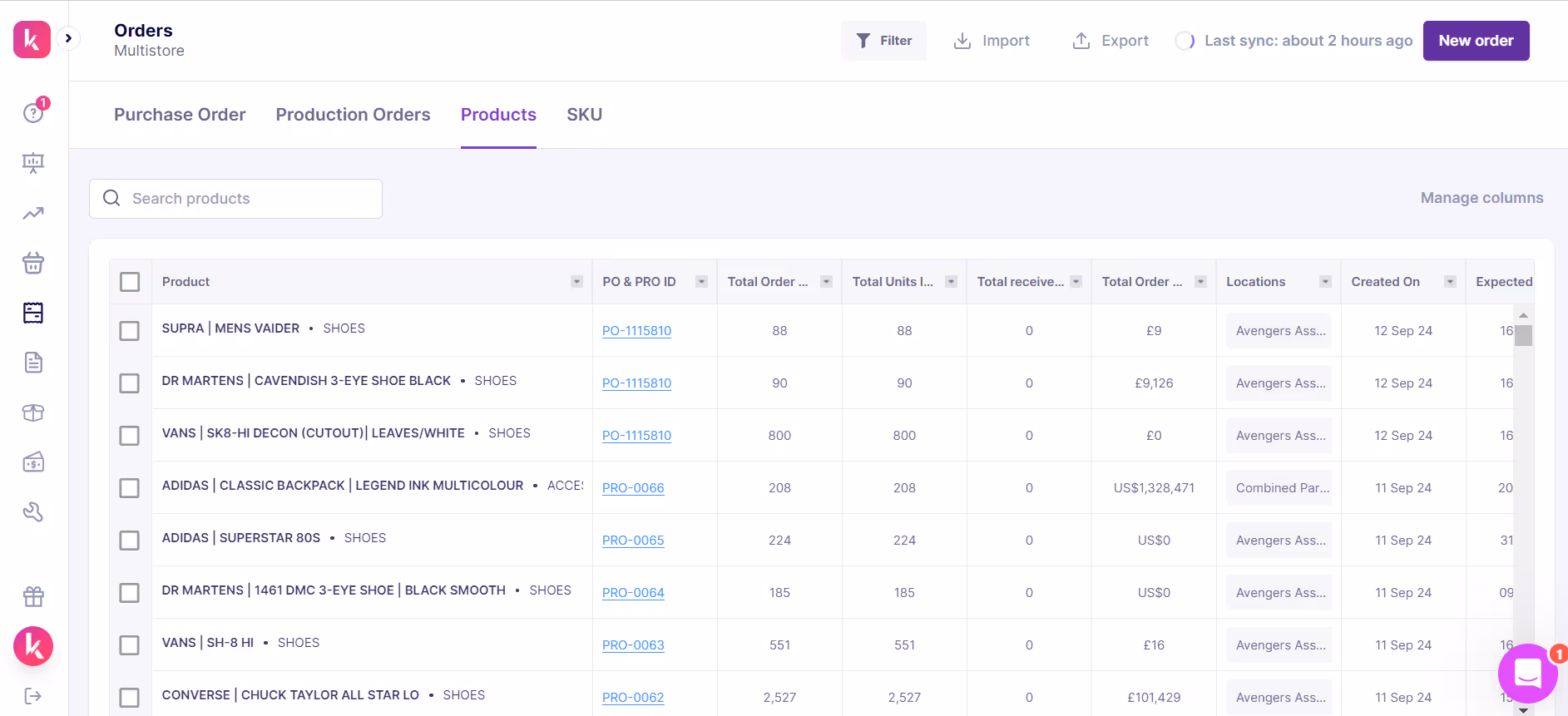Open the help icon with notification badge
This screenshot has width=1568, height=716.
(x=33, y=111)
